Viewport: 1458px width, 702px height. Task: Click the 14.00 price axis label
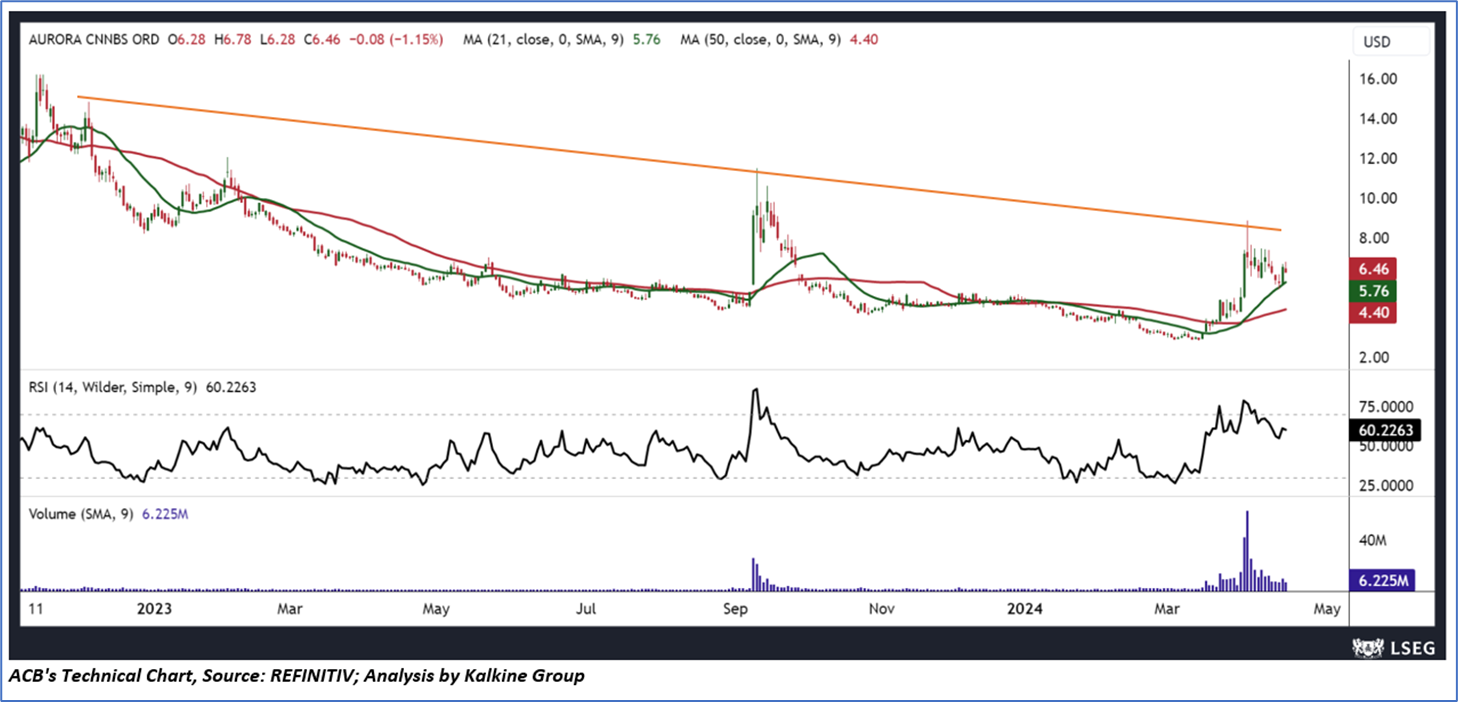coord(1377,119)
